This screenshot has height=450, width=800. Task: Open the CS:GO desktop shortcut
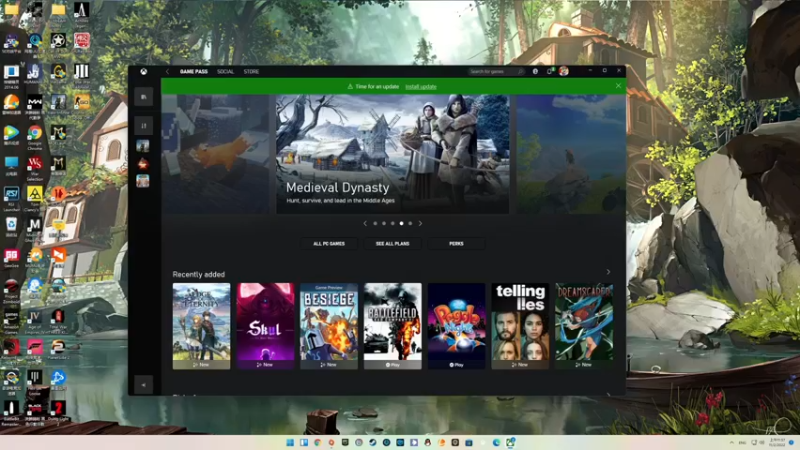(x=82, y=105)
